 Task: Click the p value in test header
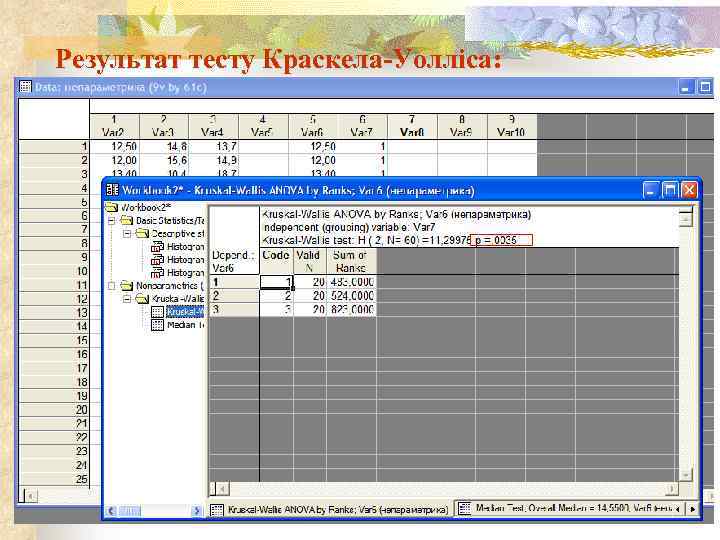tap(501, 240)
